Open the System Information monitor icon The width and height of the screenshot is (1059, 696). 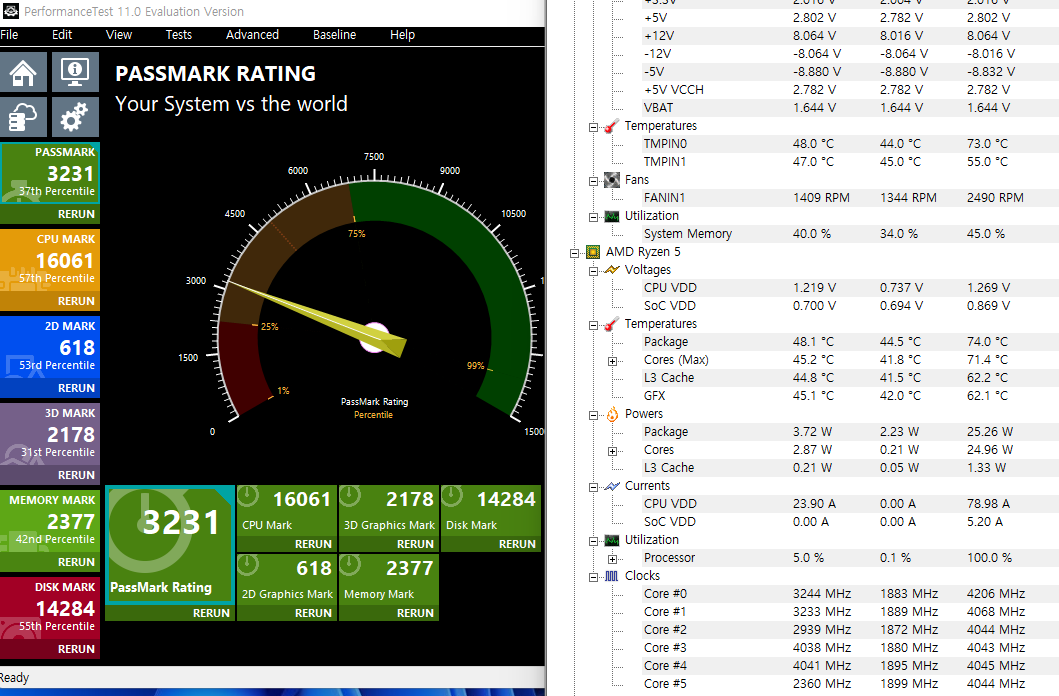coord(75,72)
